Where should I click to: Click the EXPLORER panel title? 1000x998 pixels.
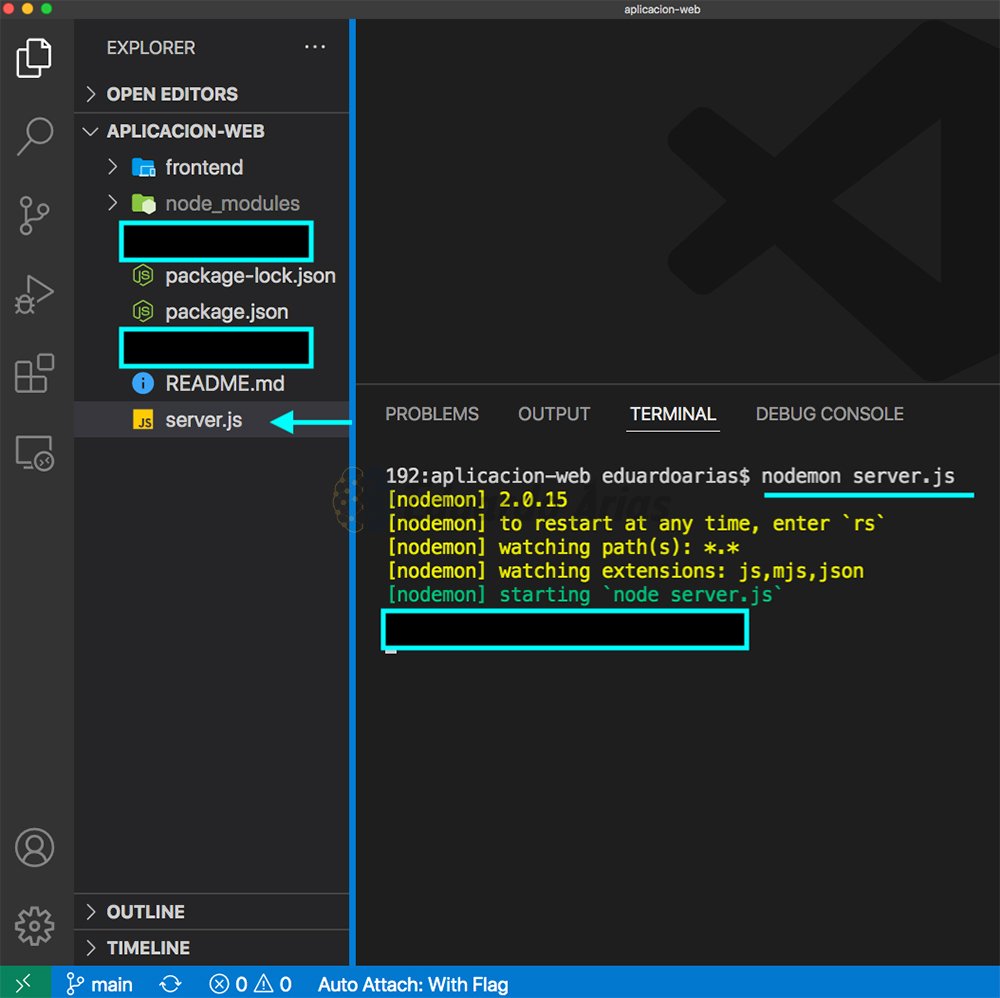point(151,48)
